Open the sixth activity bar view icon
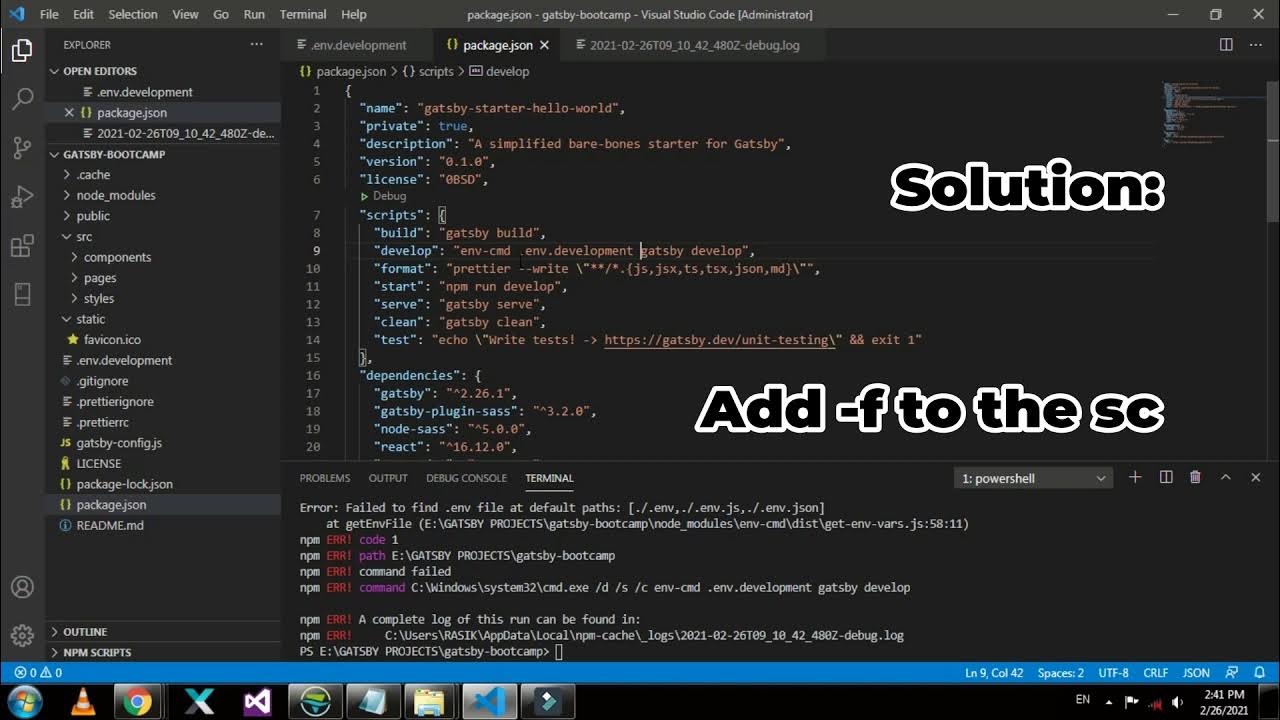Screen dimensions: 1280x720 pyautogui.click(x=22, y=294)
